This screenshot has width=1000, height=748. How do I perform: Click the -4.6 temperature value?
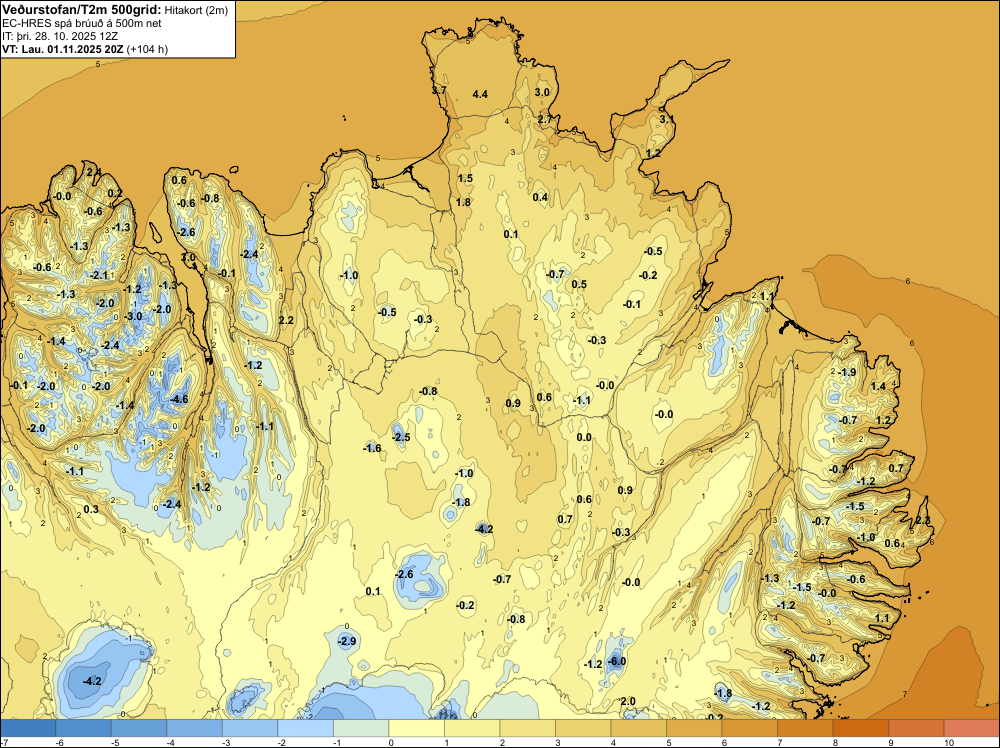[x=179, y=399]
